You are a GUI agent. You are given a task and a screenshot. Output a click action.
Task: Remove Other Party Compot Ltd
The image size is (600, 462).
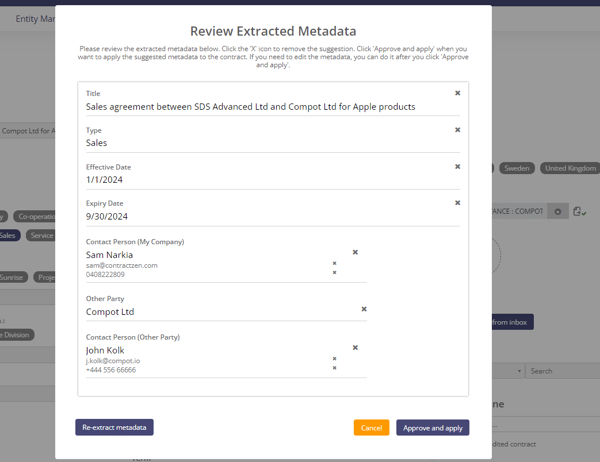point(364,309)
